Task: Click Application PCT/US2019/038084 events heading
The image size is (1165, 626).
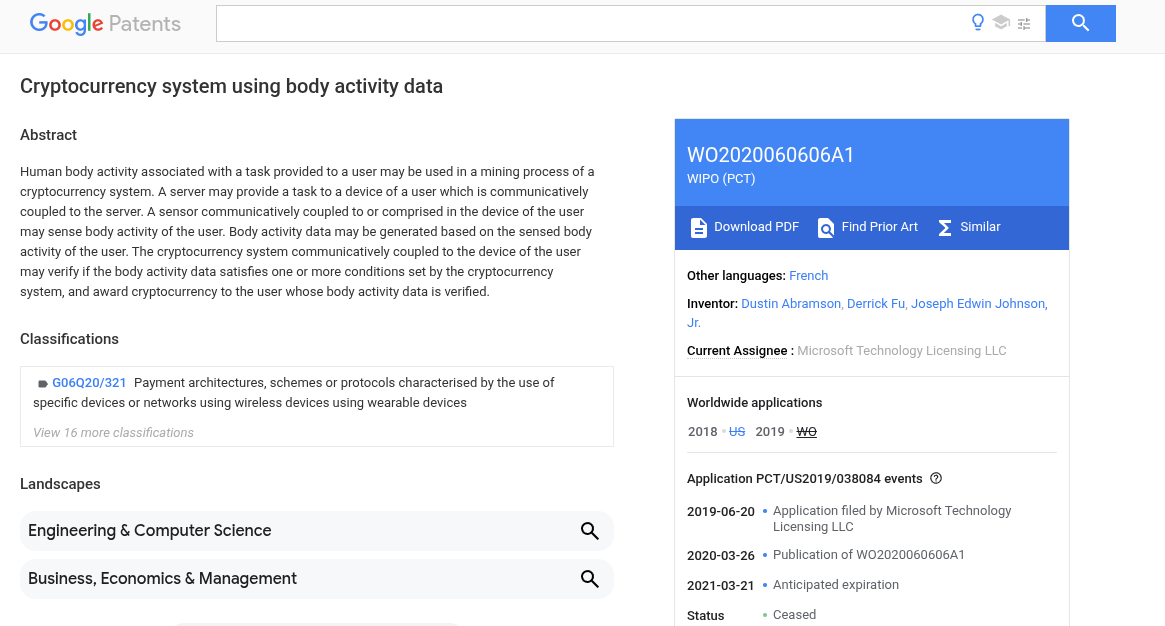Action: (805, 479)
